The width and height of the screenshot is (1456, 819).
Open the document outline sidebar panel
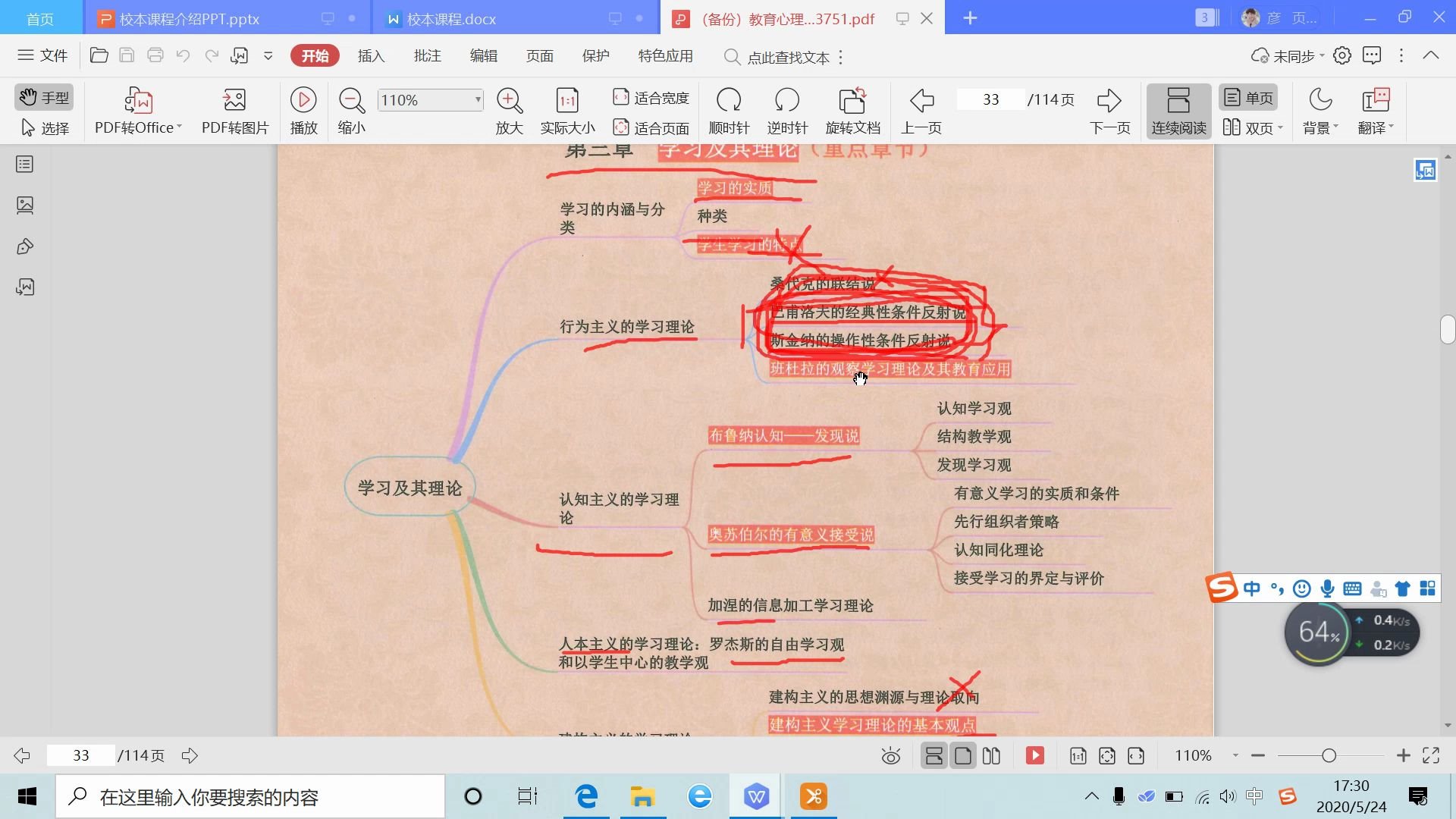[25, 163]
